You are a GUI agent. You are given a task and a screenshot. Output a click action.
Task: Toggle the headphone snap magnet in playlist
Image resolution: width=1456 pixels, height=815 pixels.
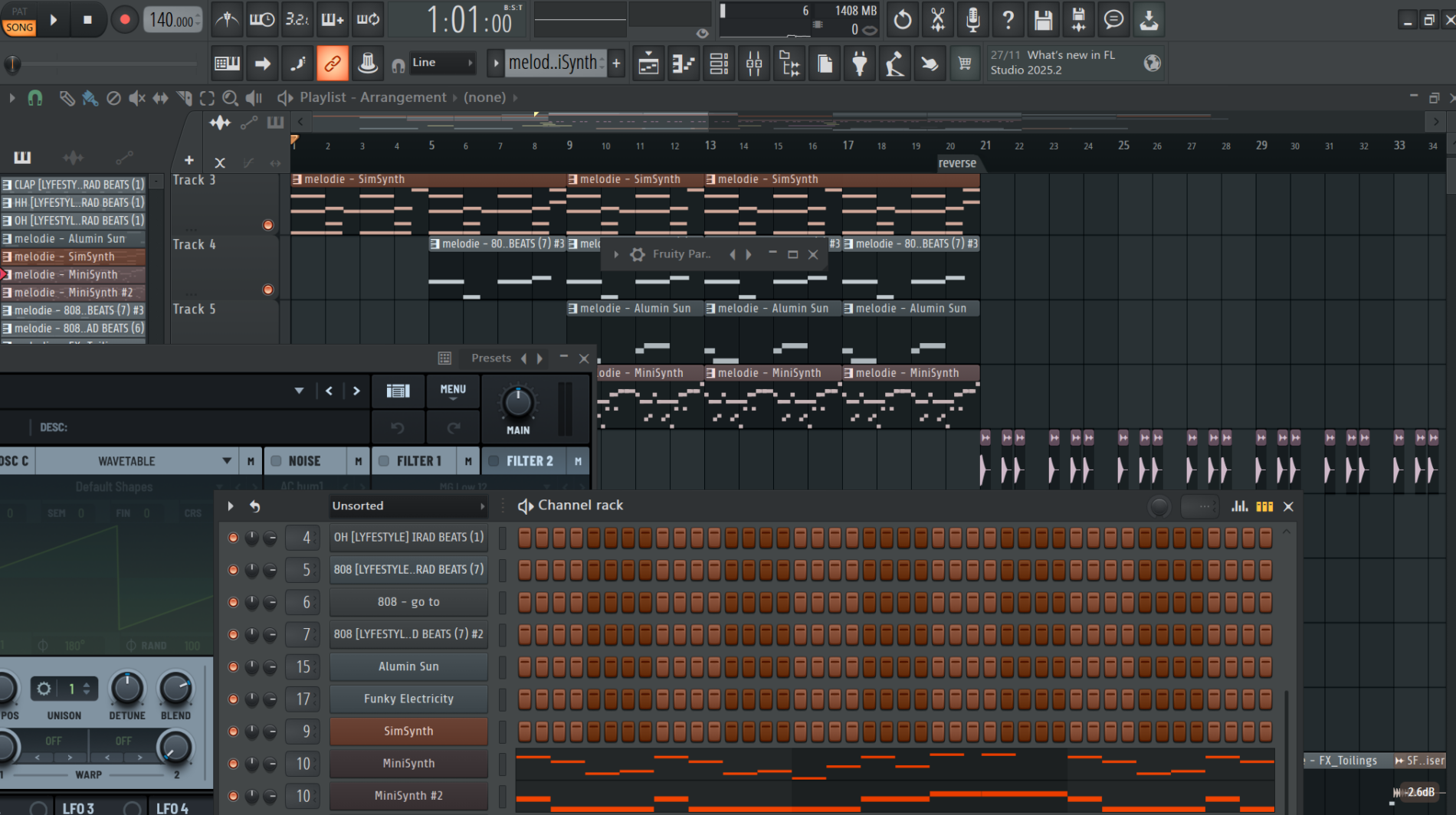(34, 98)
